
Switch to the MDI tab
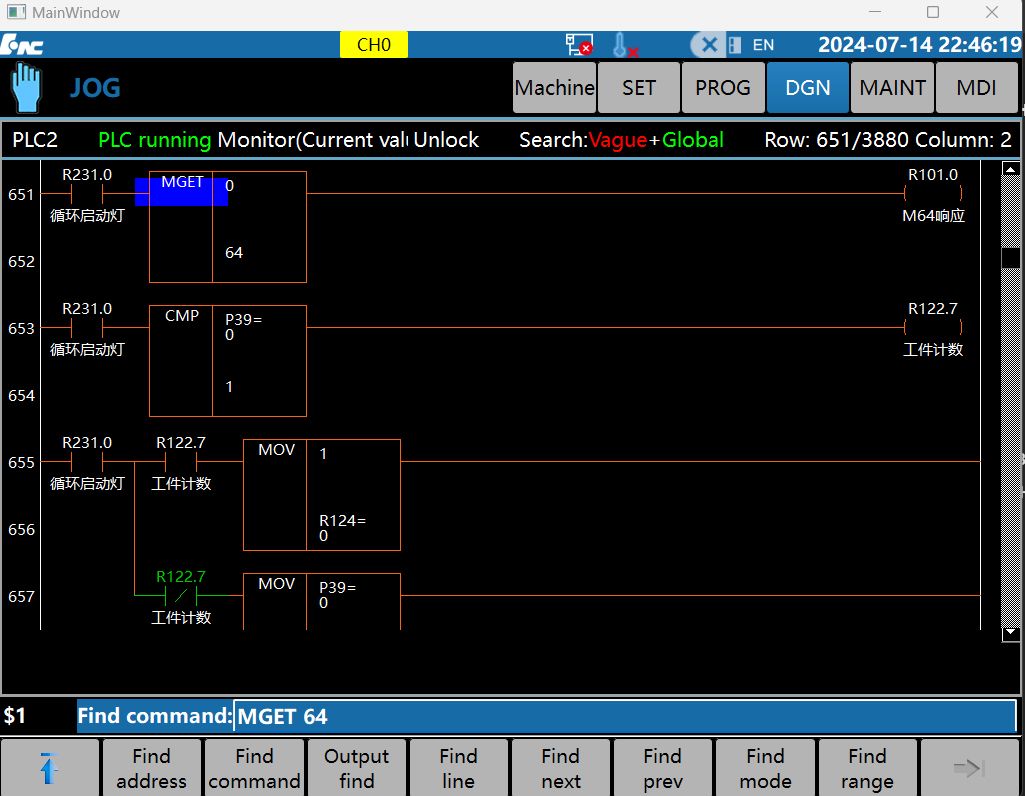tap(977, 88)
